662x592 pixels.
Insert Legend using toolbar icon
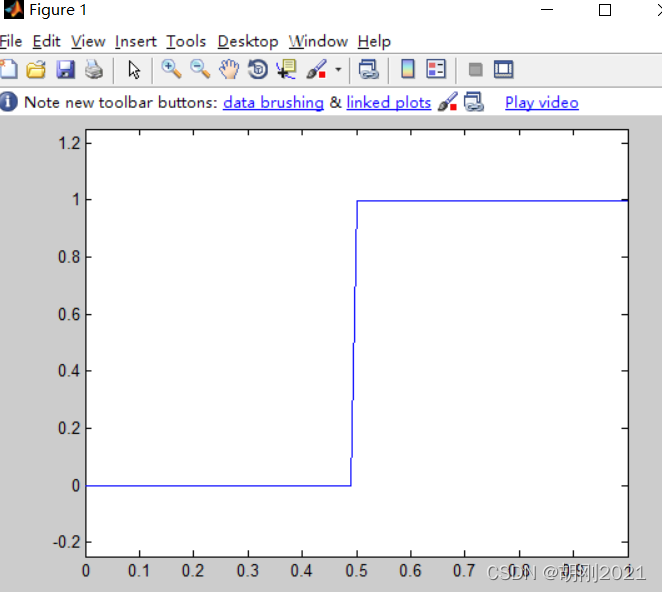pyautogui.click(x=436, y=69)
